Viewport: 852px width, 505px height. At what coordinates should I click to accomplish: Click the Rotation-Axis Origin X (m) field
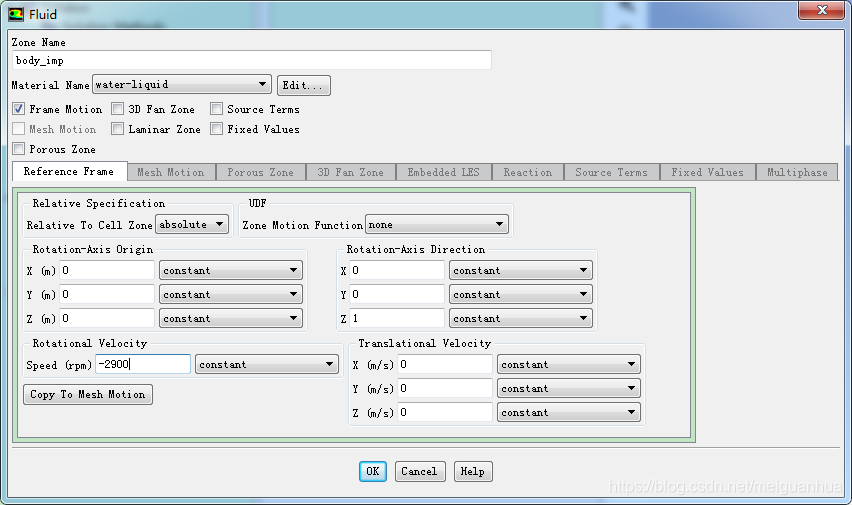click(x=107, y=270)
